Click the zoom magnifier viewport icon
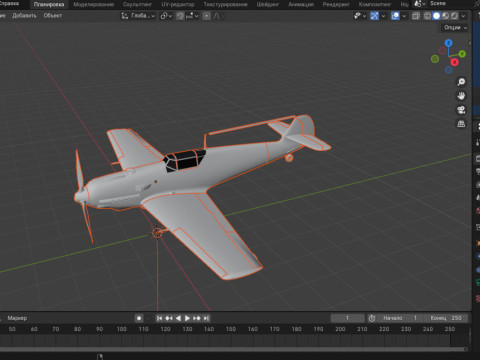Screen dimensions: 480x360 click(461, 82)
